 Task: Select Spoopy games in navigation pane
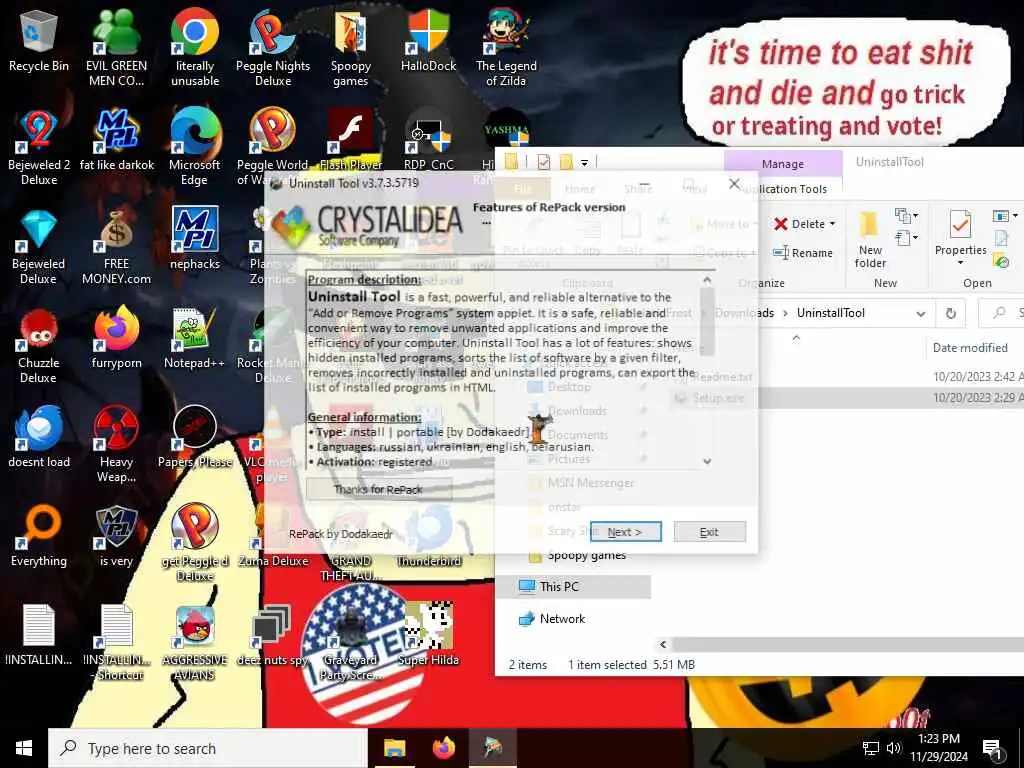(577, 556)
